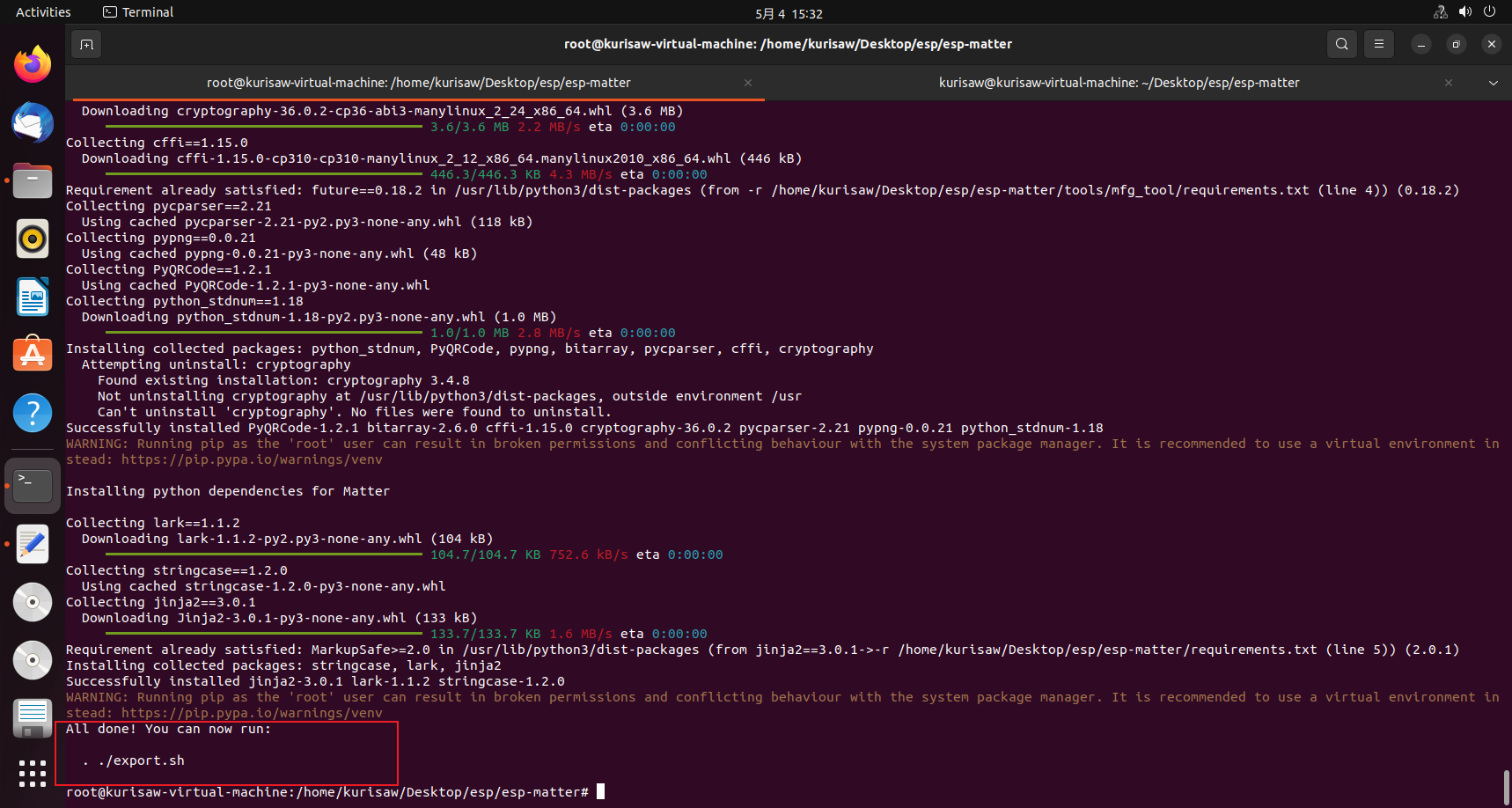The width and height of the screenshot is (1512, 808).
Task: Click the root prompt input line
Action: (x=335, y=792)
